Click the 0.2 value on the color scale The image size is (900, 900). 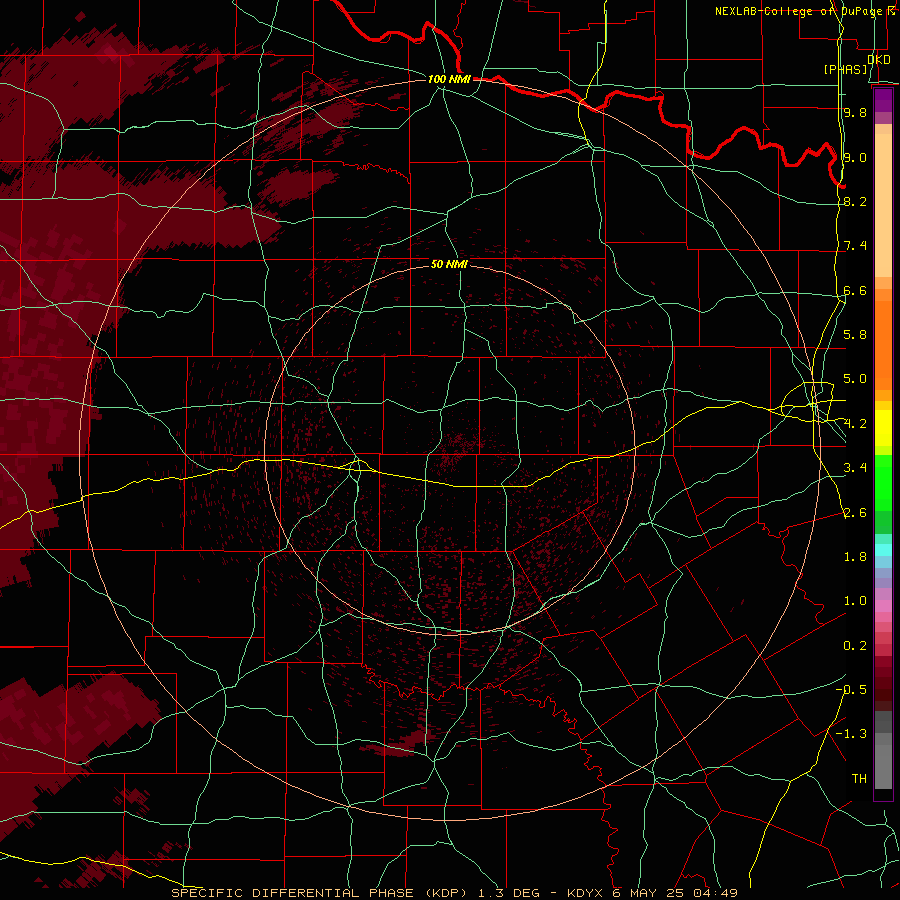855,646
